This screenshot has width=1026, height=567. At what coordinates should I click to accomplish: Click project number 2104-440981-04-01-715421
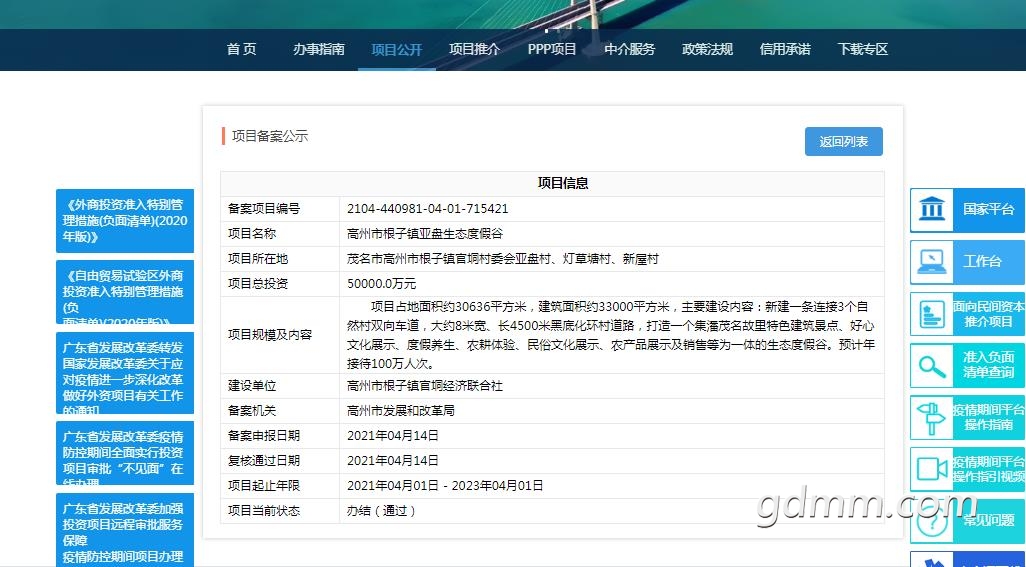(427, 209)
